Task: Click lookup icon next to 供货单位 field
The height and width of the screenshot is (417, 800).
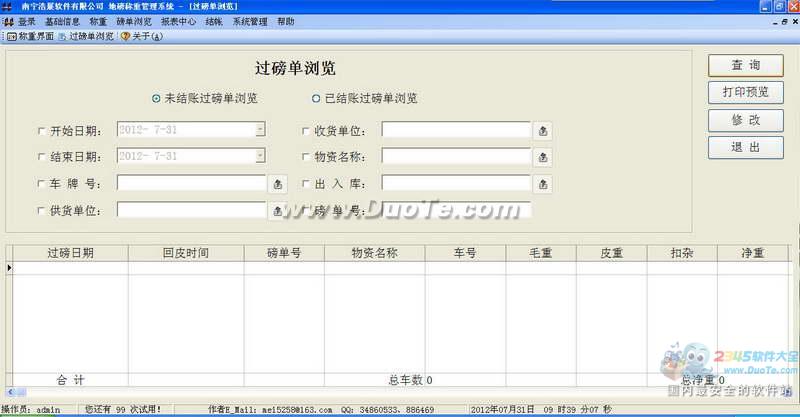Action: pos(278,211)
